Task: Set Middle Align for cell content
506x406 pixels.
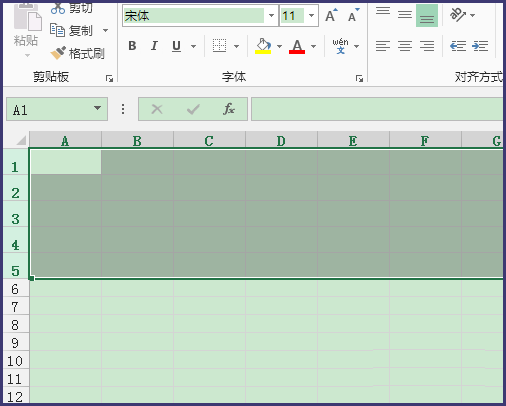Action: coord(405,15)
